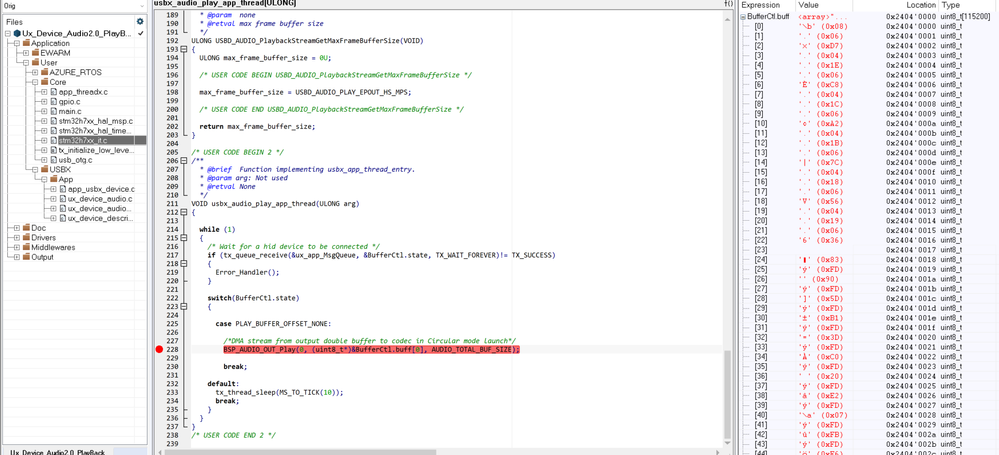Viewport: 999px width, 455px height.
Task: Select watch row [10] with value 0xA2
Action: coord(869,124)
